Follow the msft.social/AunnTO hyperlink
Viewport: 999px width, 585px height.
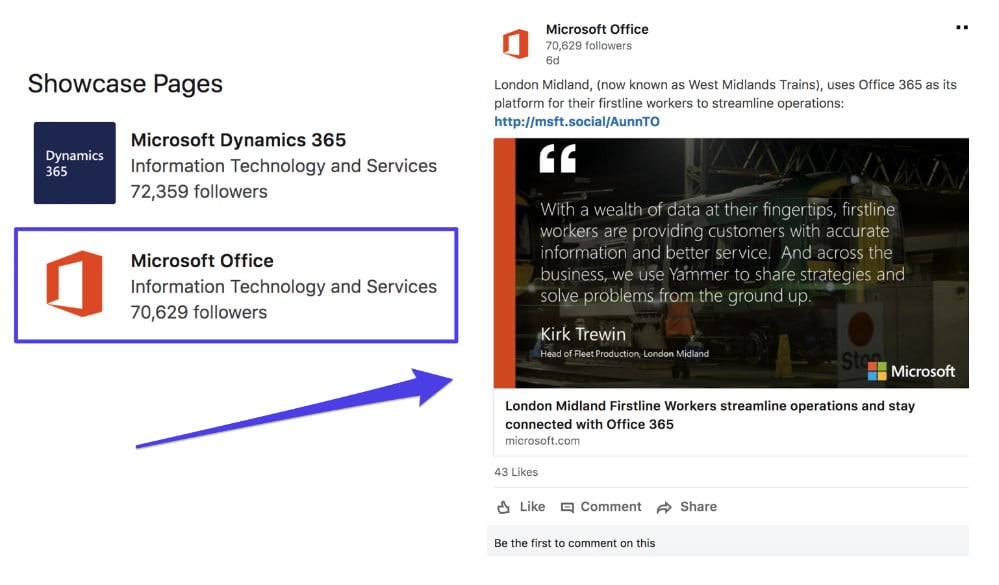[577, 122]
